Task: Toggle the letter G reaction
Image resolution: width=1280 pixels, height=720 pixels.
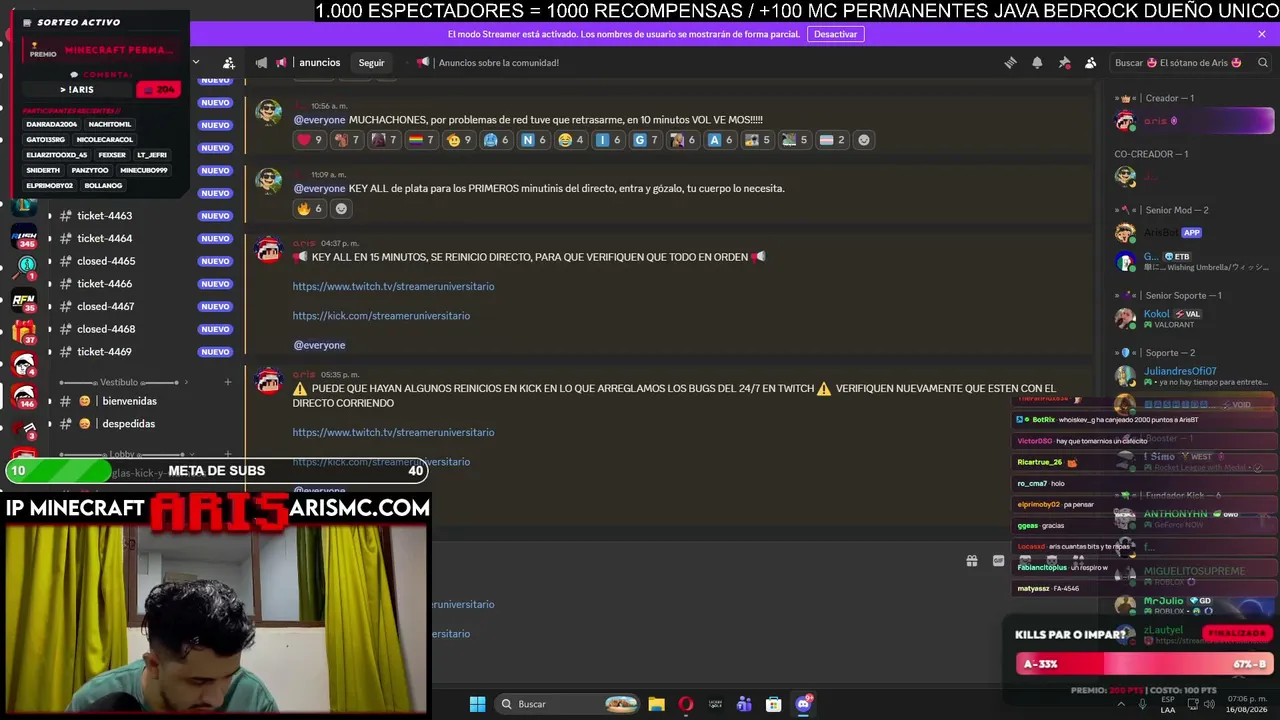Action: pyautogui.click(x=646, y=140)
